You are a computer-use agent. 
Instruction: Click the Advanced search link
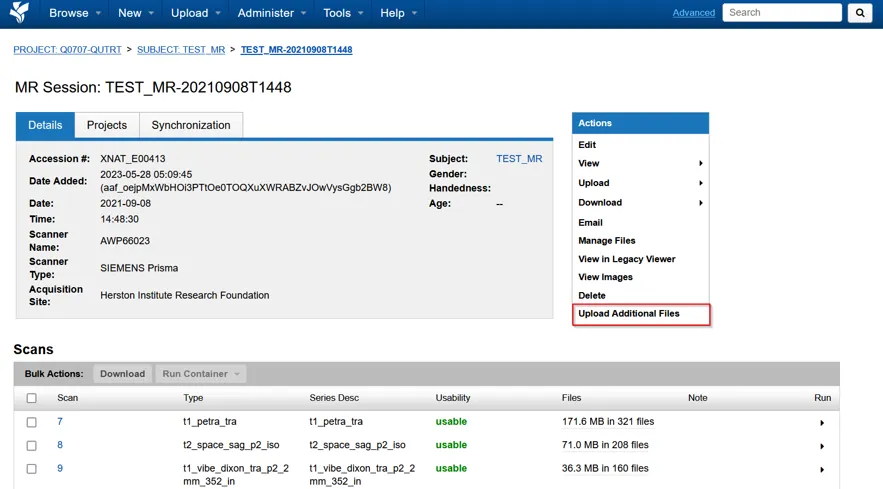(694, 12)
